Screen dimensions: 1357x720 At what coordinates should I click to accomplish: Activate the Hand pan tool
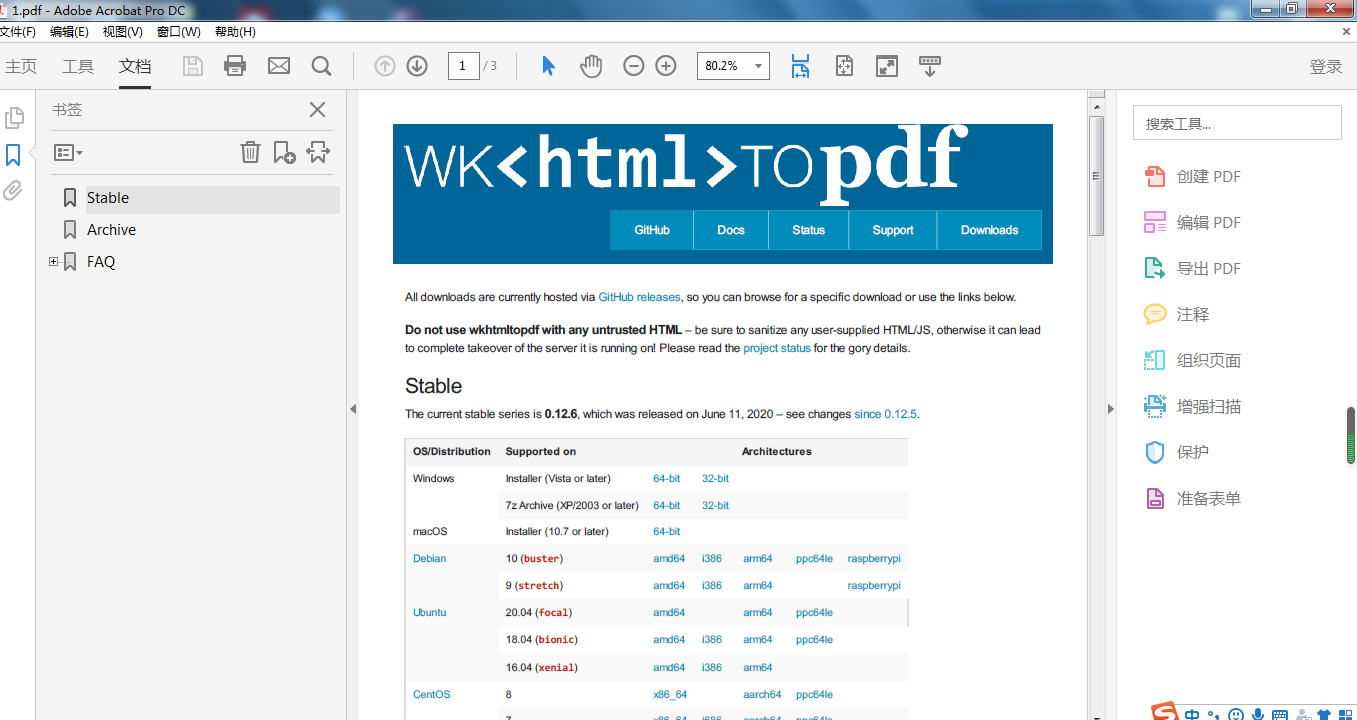pos(591,66)
